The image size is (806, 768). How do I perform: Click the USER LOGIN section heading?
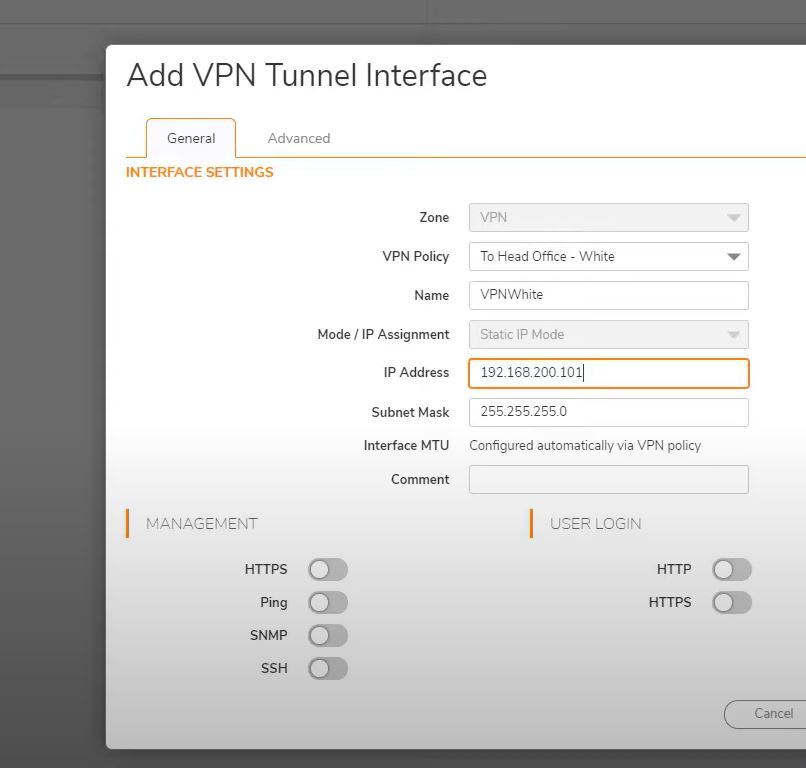(595, 524)
